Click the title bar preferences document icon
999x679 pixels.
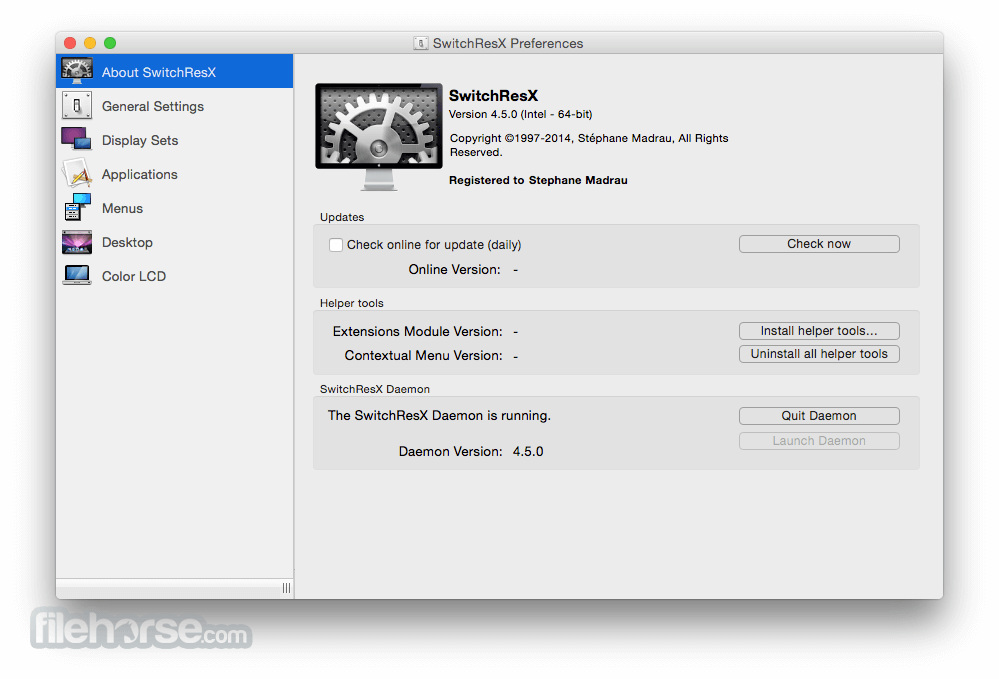tap(420, 43)
